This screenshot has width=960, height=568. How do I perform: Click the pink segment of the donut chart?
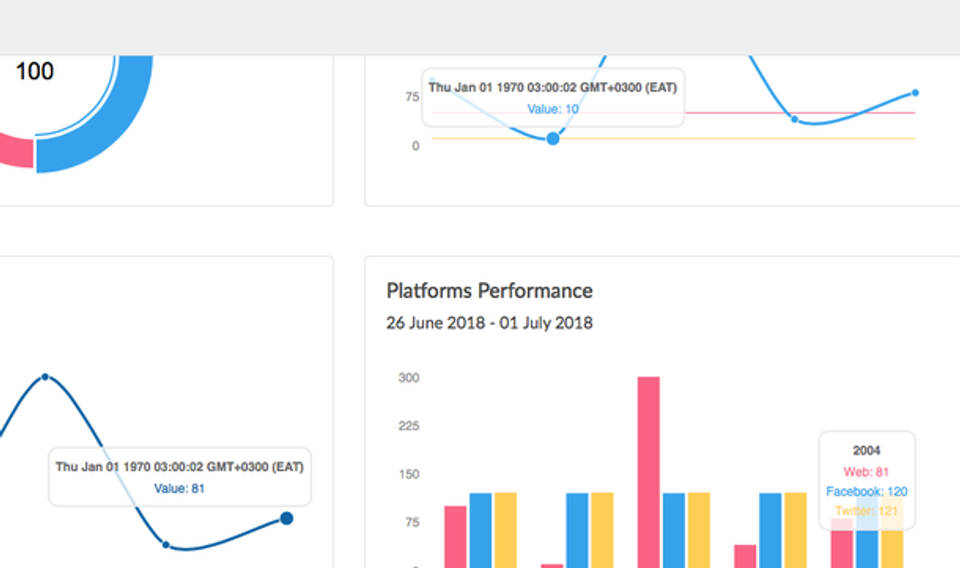(x=14, y=150)
